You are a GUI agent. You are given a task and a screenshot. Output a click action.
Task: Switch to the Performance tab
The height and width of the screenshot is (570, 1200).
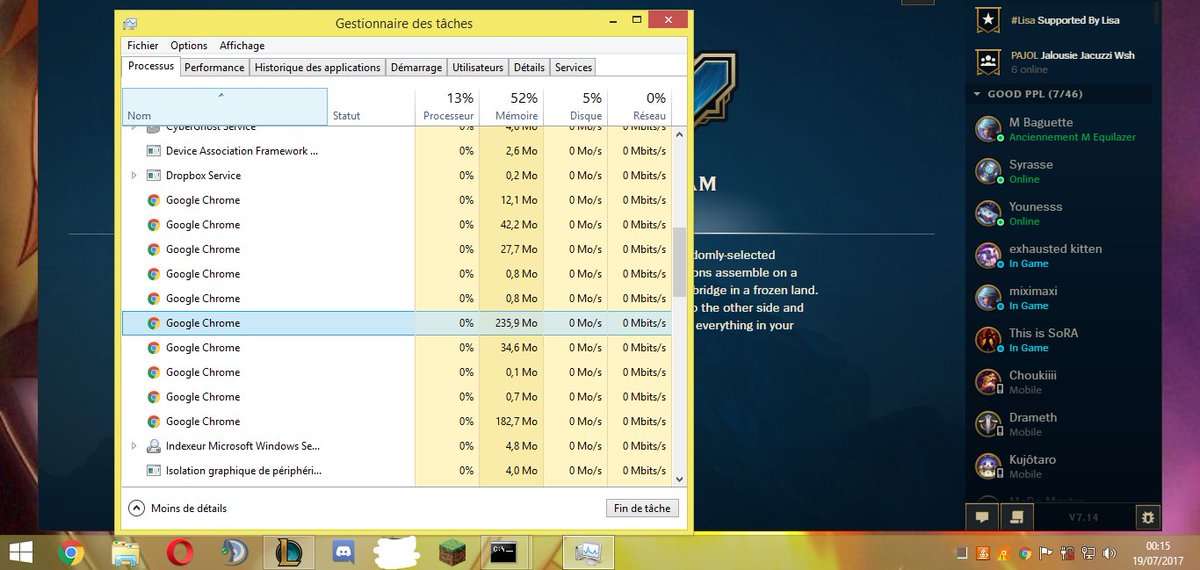[x=215, y=67]
